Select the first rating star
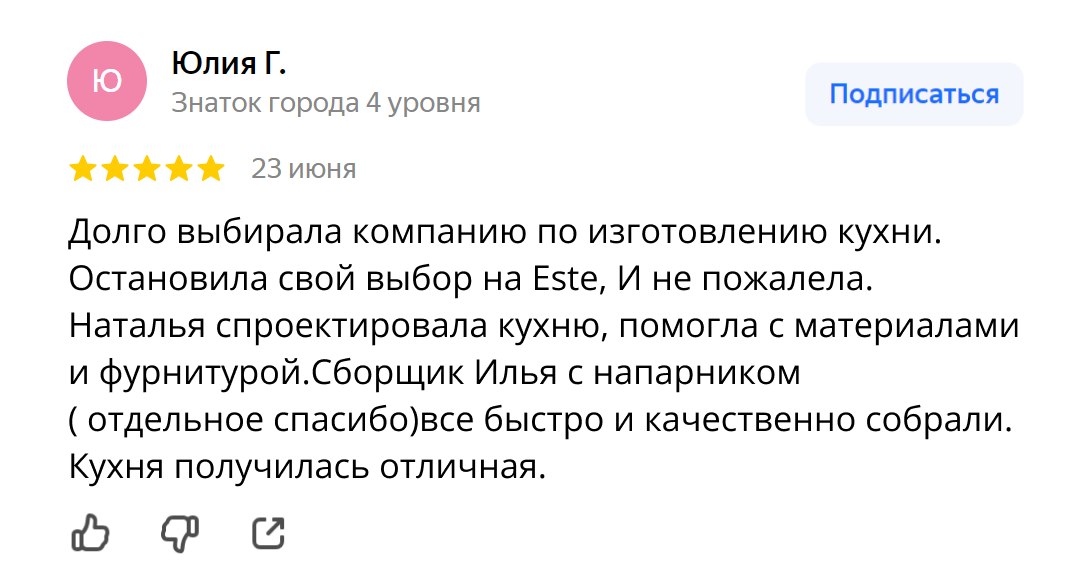Screen dimensions: 1081x588 pos(83,169)
